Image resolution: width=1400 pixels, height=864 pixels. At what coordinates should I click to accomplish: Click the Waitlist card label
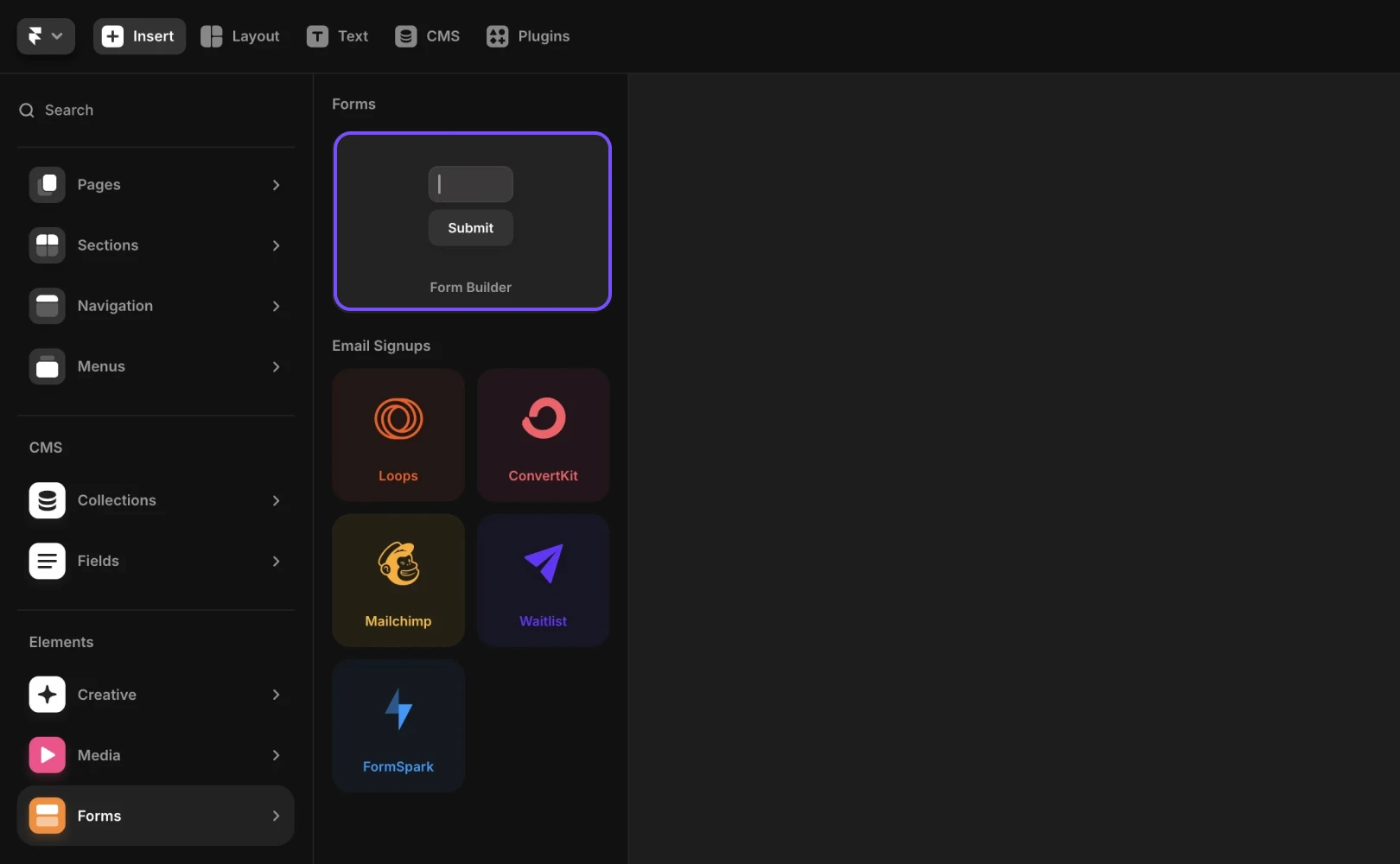pos(544,621)
